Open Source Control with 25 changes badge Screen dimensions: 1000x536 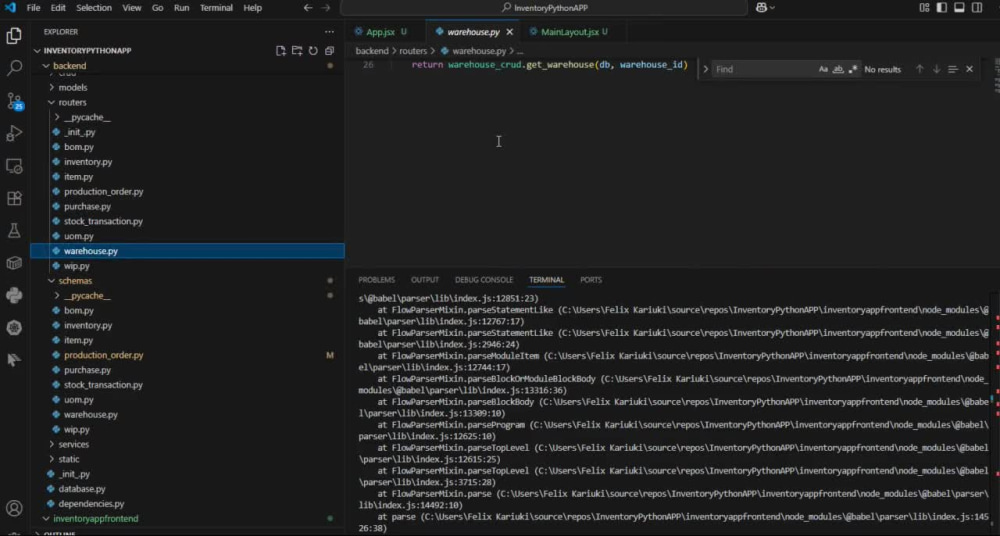[x=14, y=100]
